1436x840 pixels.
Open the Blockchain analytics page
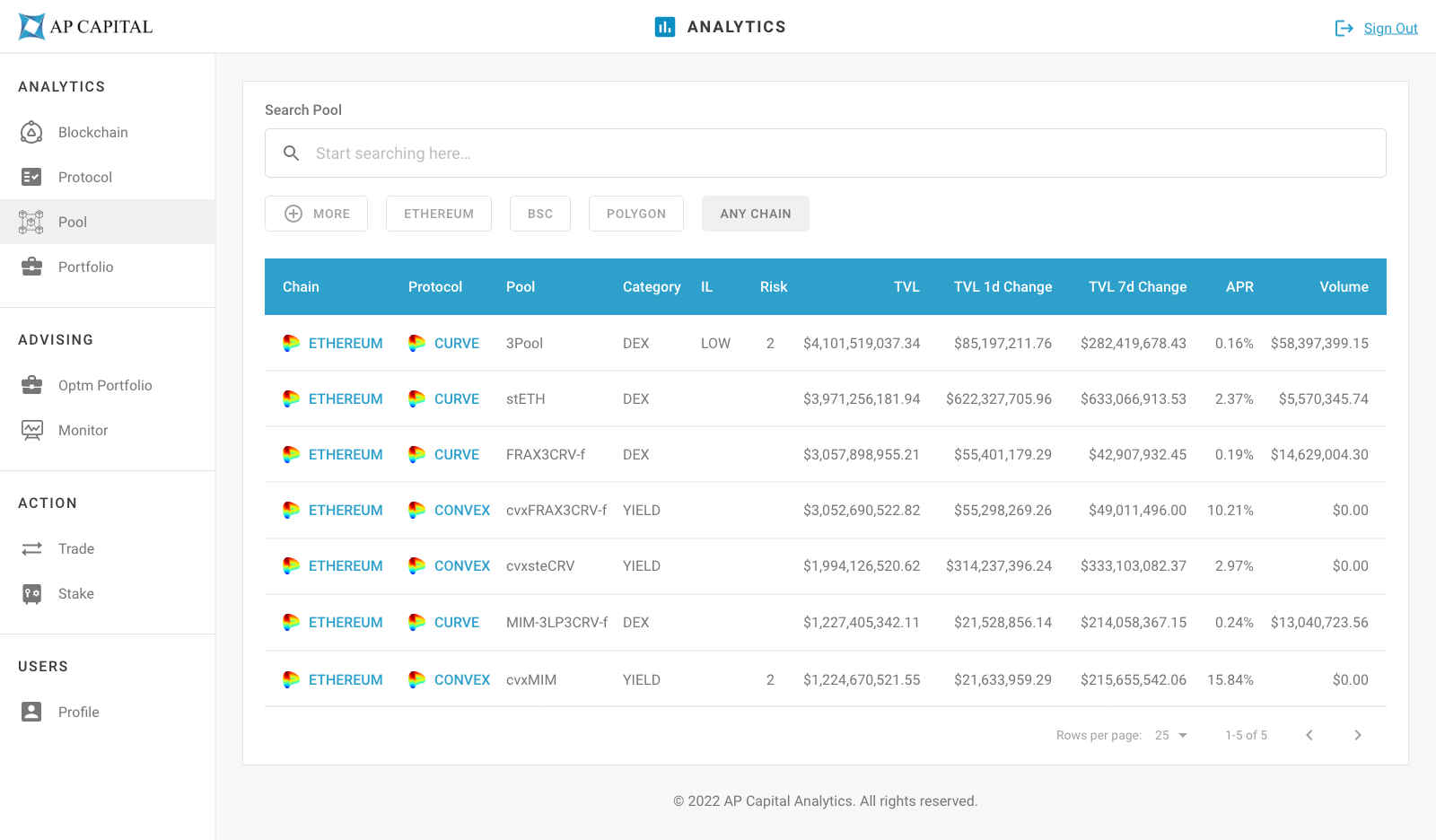(93, 132)
